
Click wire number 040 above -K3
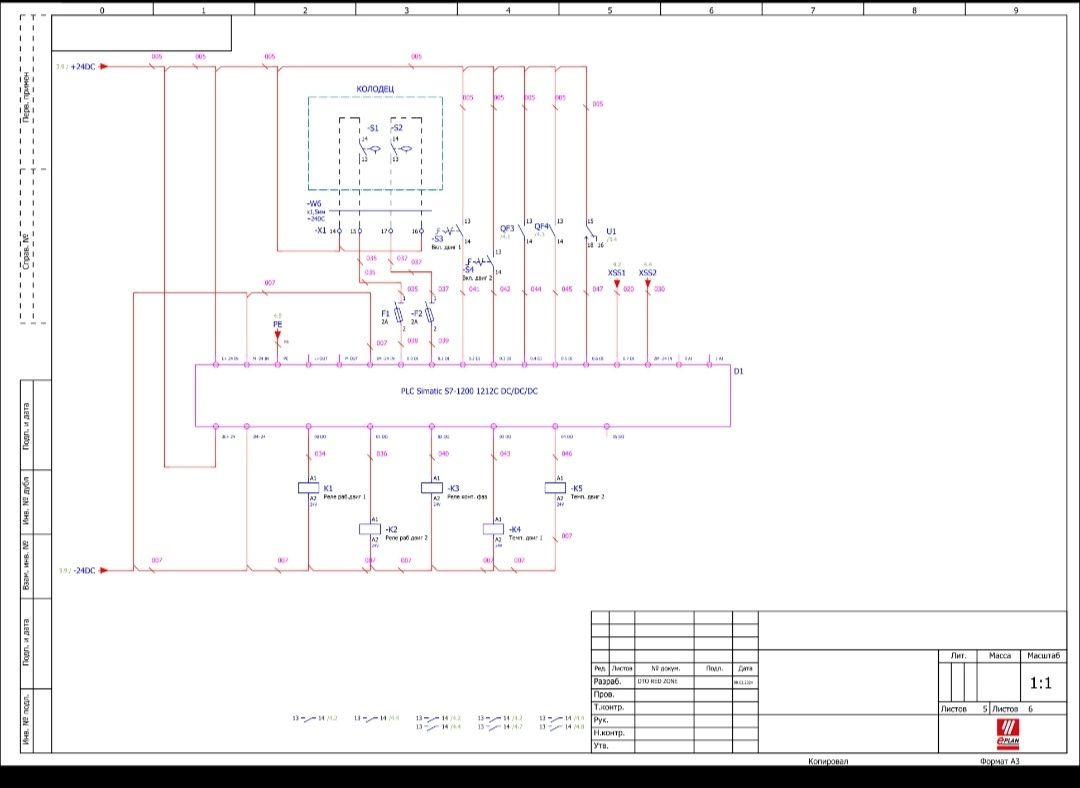click(x=443, y=454)
